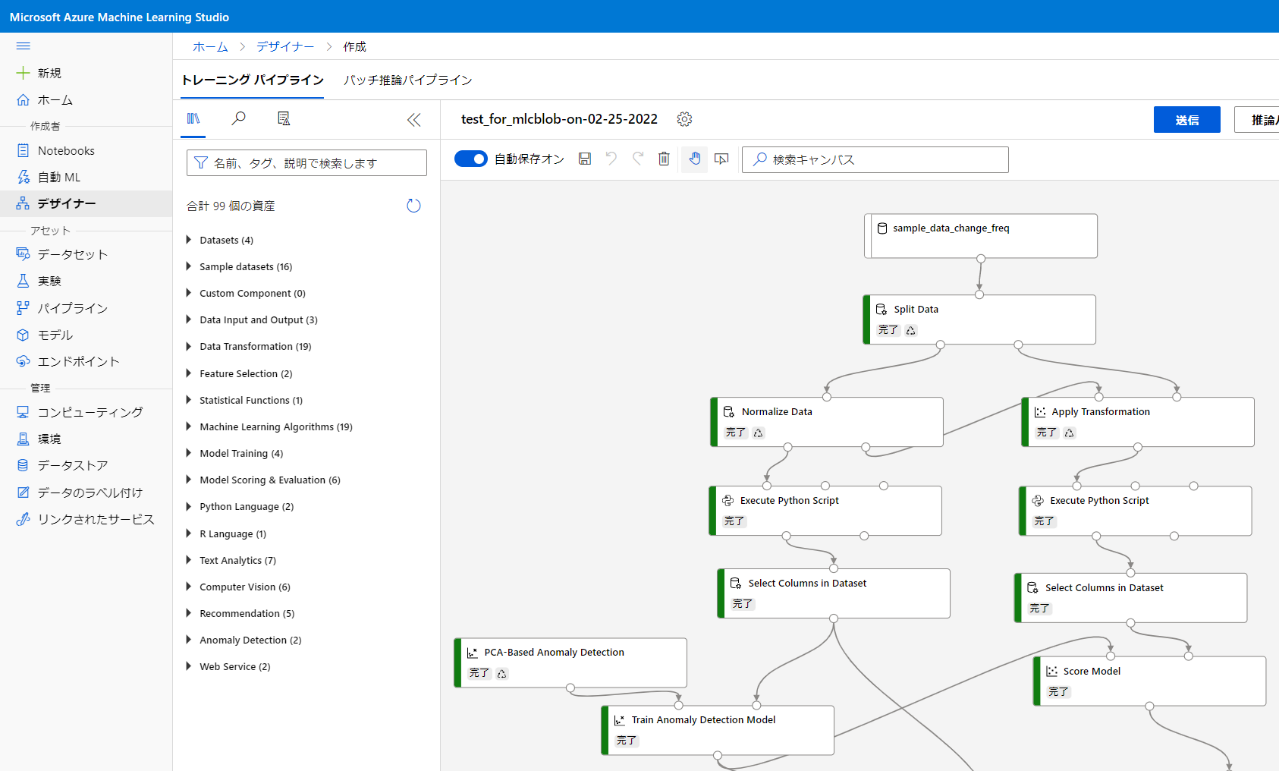Click the asset search filter field
Screen dimensions: 1279x771
point(307,163)
